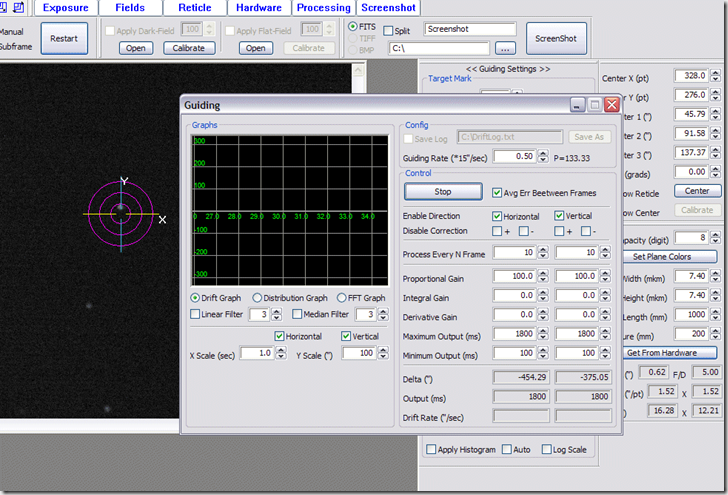Adjust the X Scale (sec) spinner
Viewport: 728px width, 495px height.
pos(281,353)
